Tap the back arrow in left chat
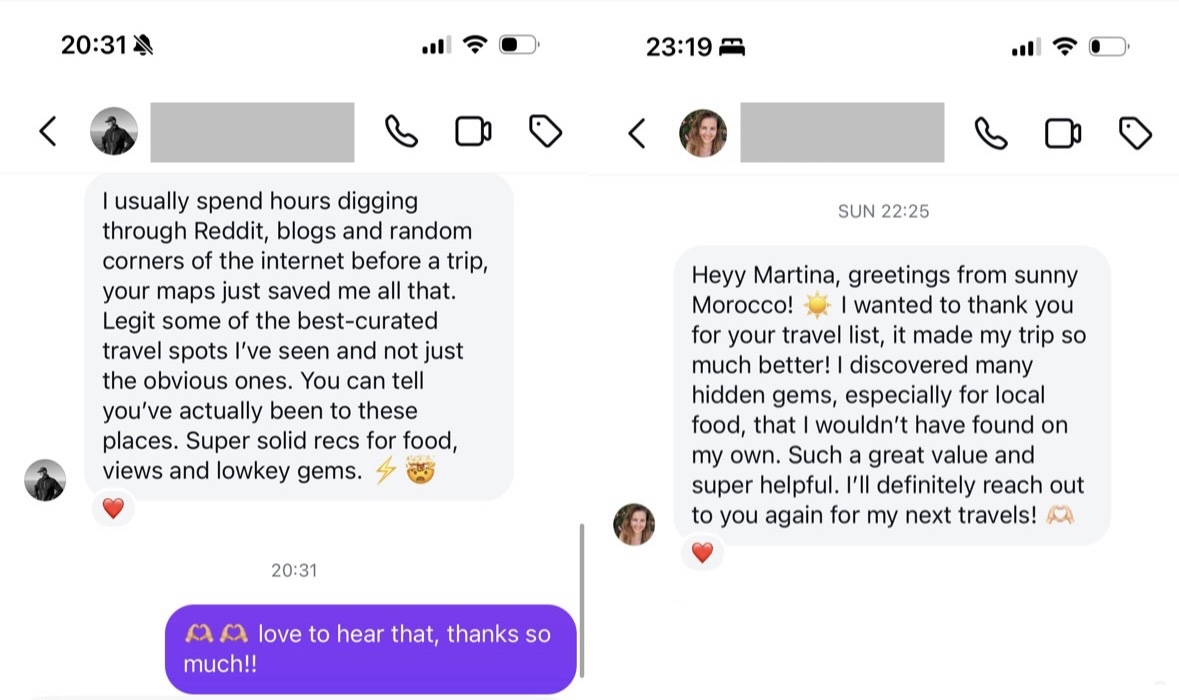 pyautogui.click(x=47, y=132)
